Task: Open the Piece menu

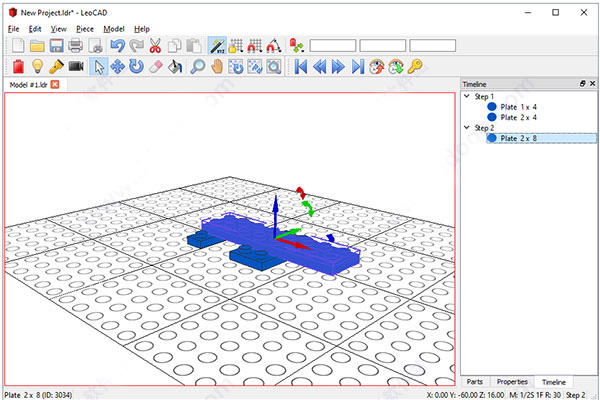Action: tap(85, 29)
